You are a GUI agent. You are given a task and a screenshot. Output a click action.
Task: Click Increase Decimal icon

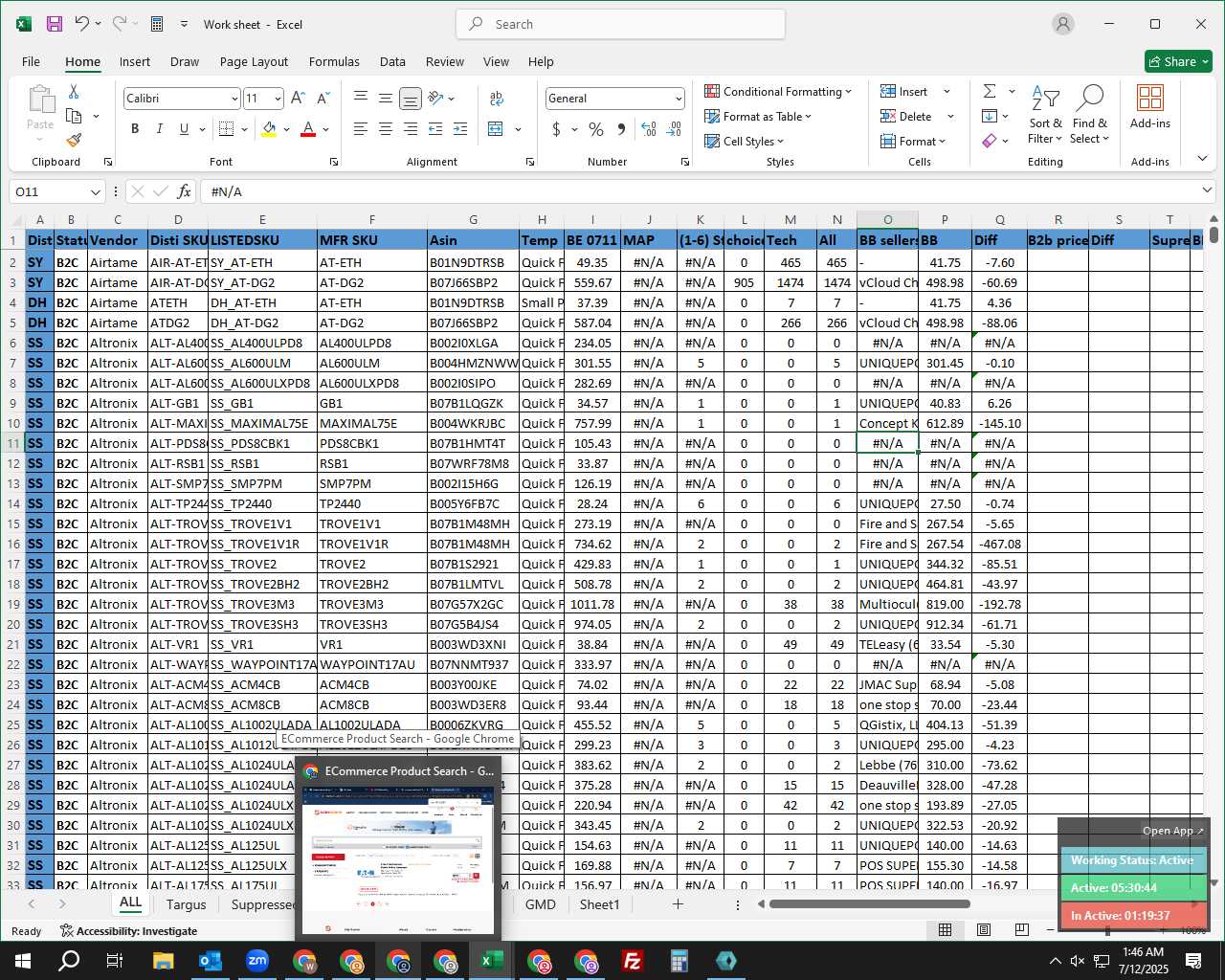[649, 128]
